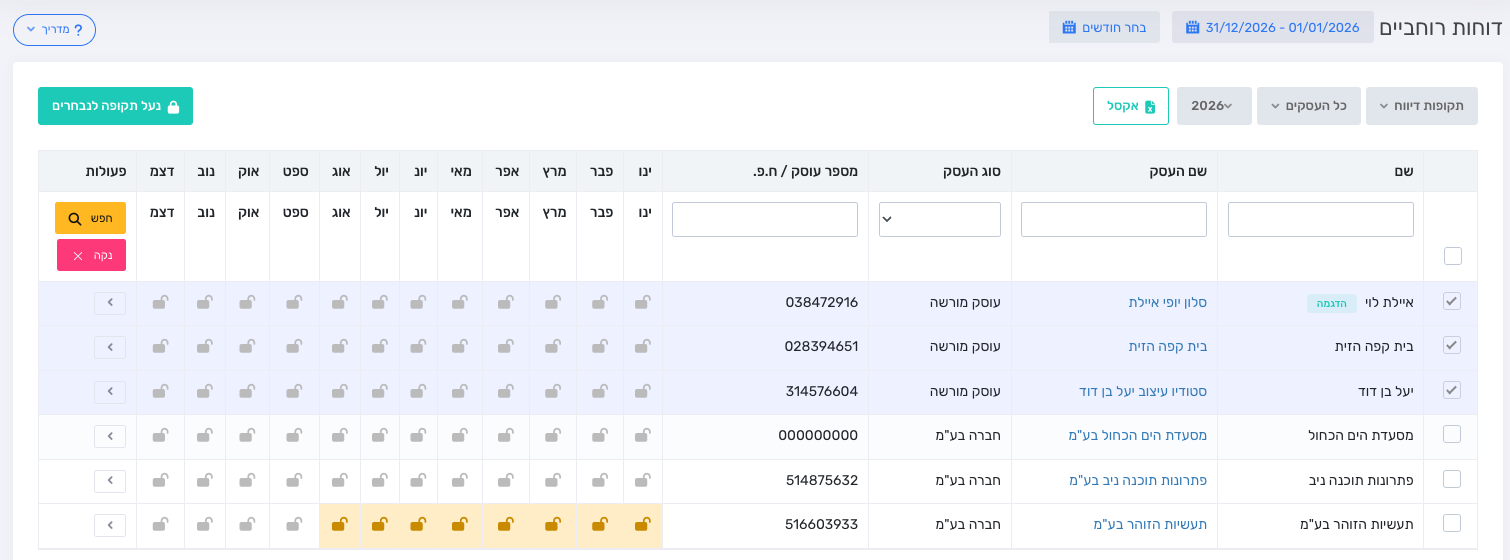Toggle February lock for סלון יופי איילת

click(600, 302)
